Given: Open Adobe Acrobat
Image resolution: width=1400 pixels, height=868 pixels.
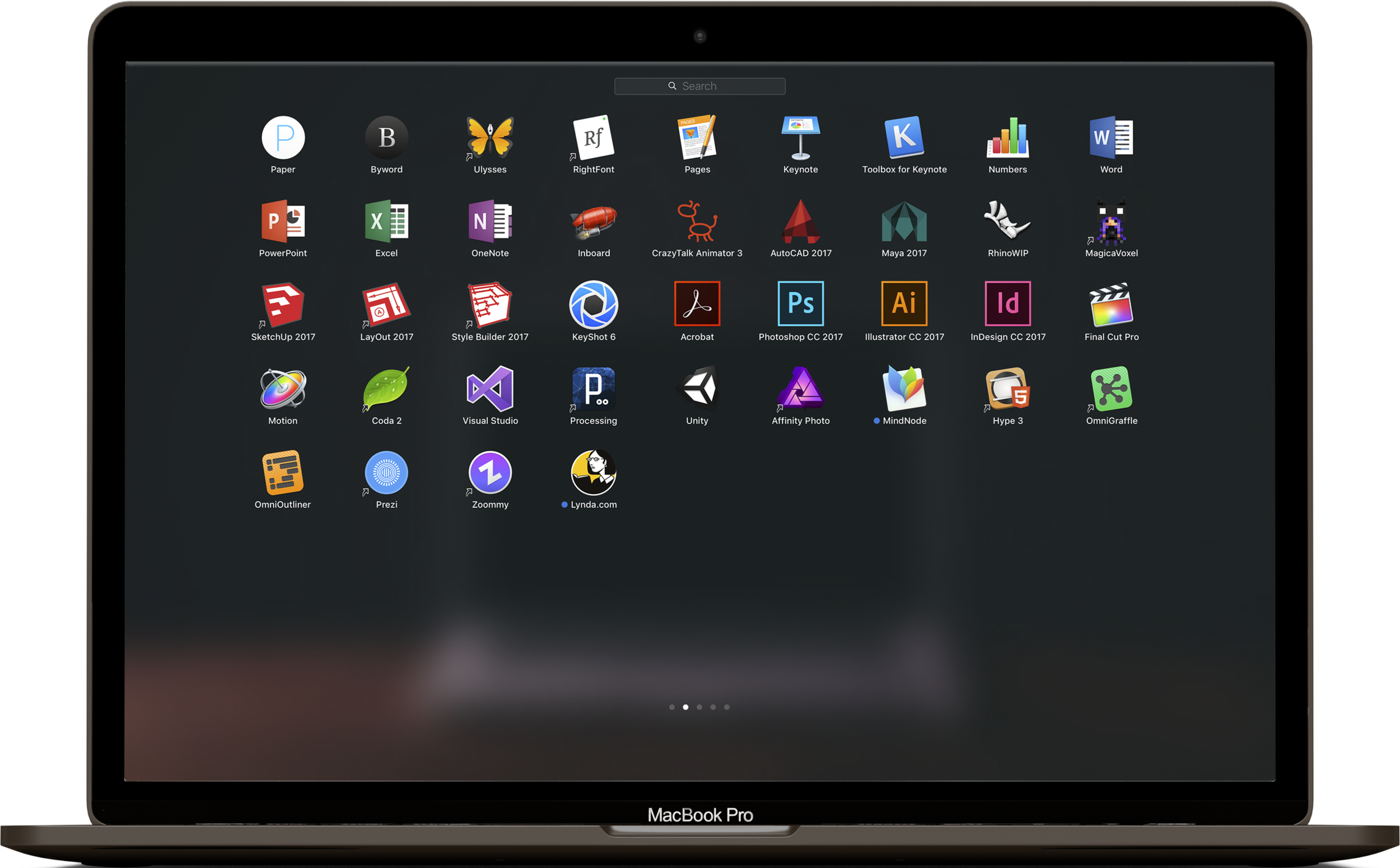Looking at the screenshot, I should point(697,304).
